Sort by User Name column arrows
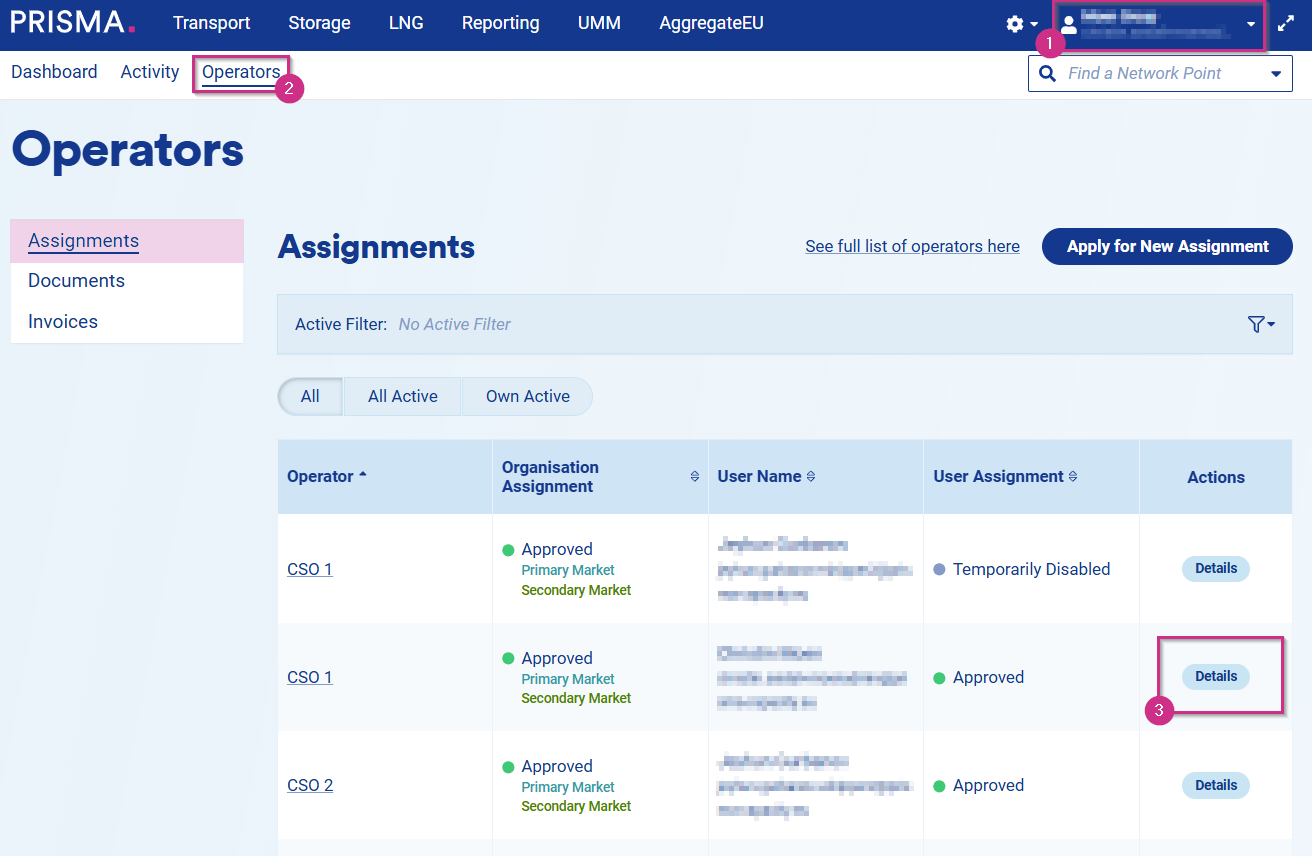 (x=811, y=477)
